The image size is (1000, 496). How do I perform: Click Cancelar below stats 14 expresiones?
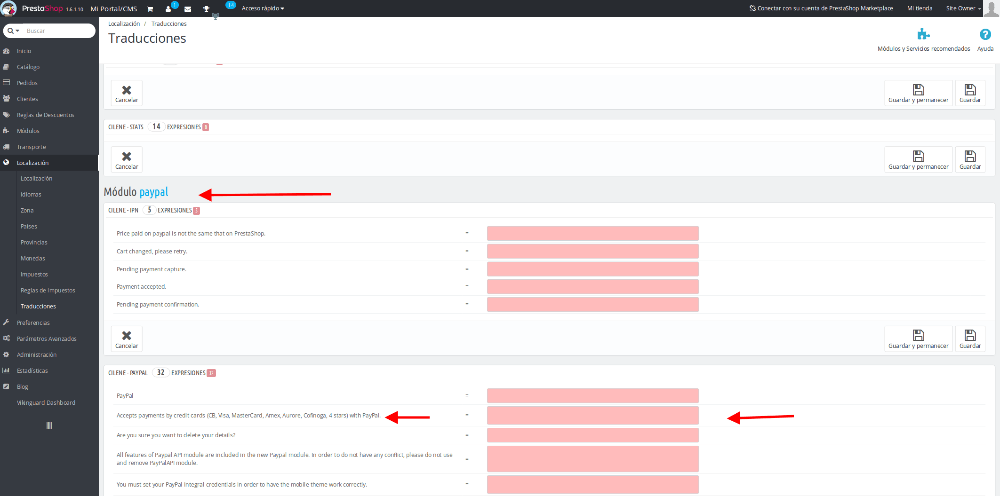(x=127, y=159)
